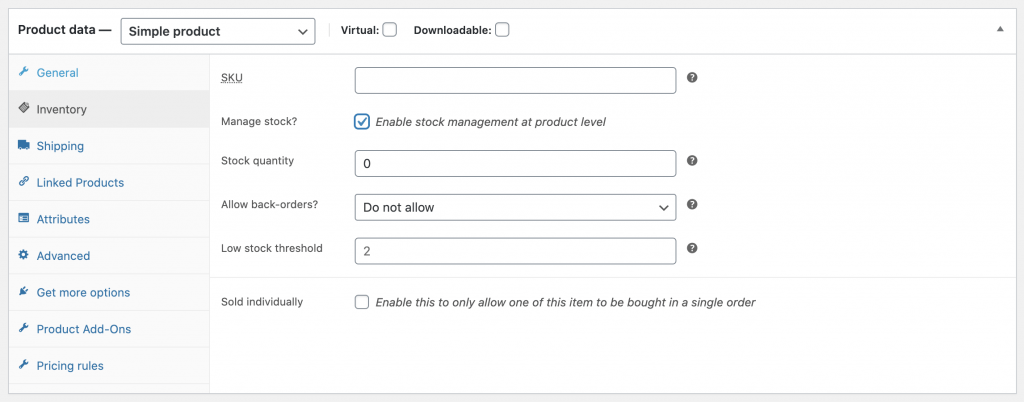Screen dimensions: 1024x402
Task: Show help tip for Low stock threshold
Action: 692,248
